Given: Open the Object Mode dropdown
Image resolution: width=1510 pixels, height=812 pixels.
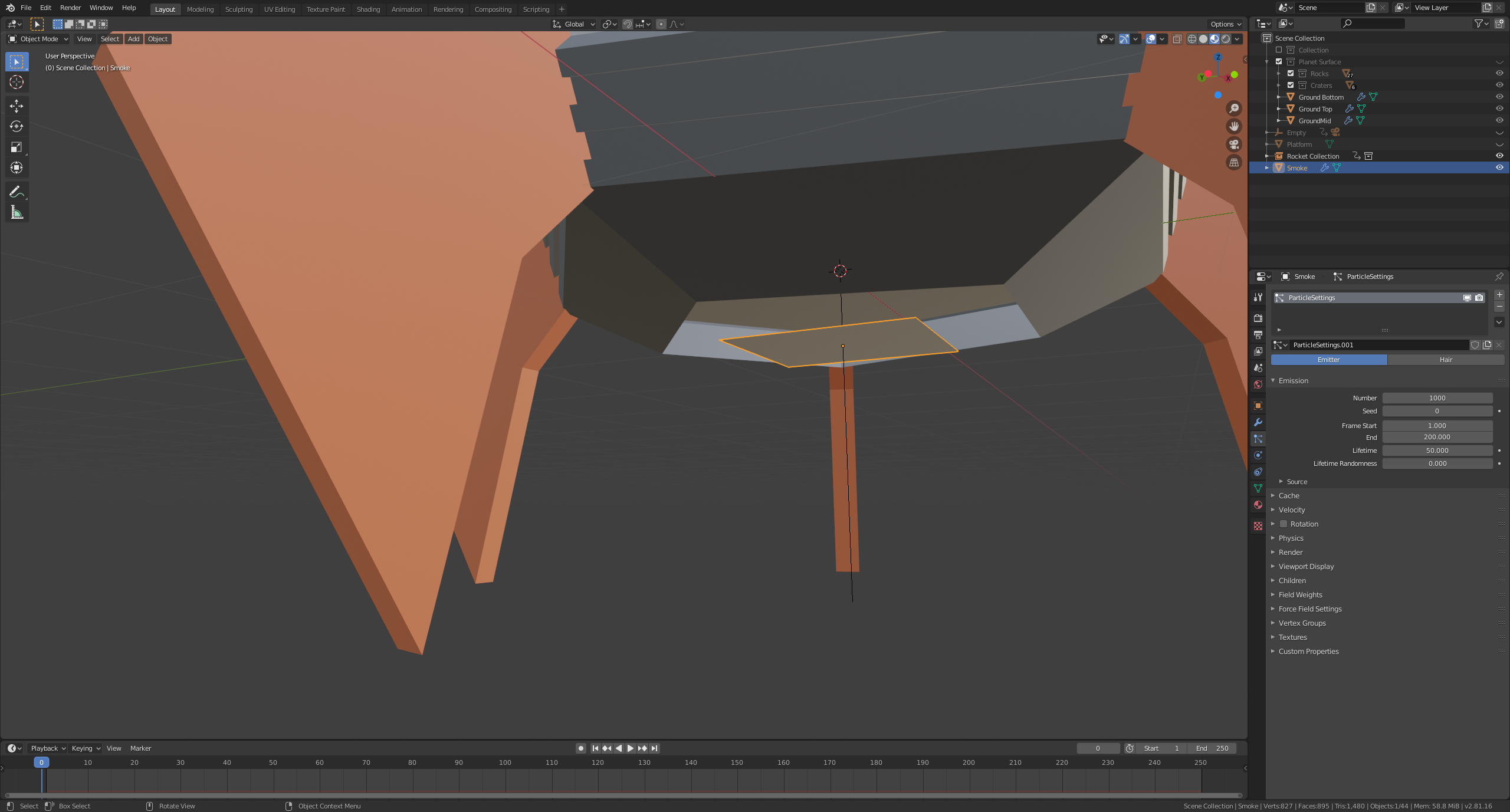Looking at the screenshot, I should coord(39,39).
